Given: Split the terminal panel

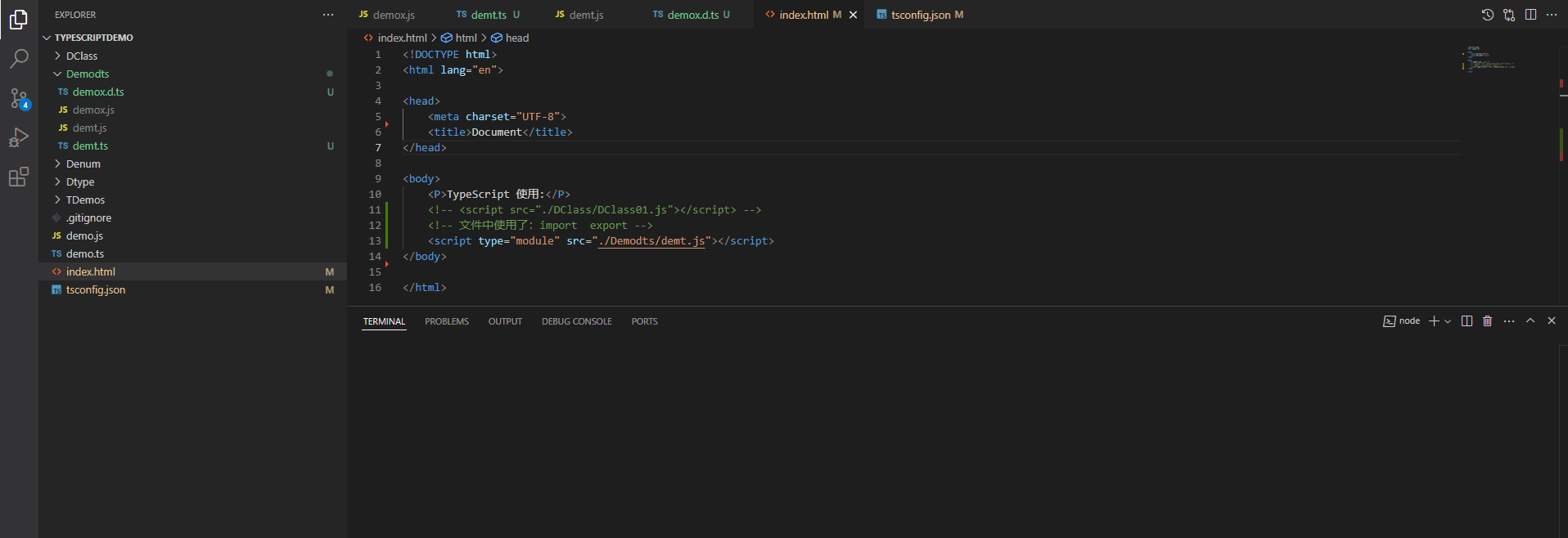Looking at the screenshot, I should tap(1467, 321).
